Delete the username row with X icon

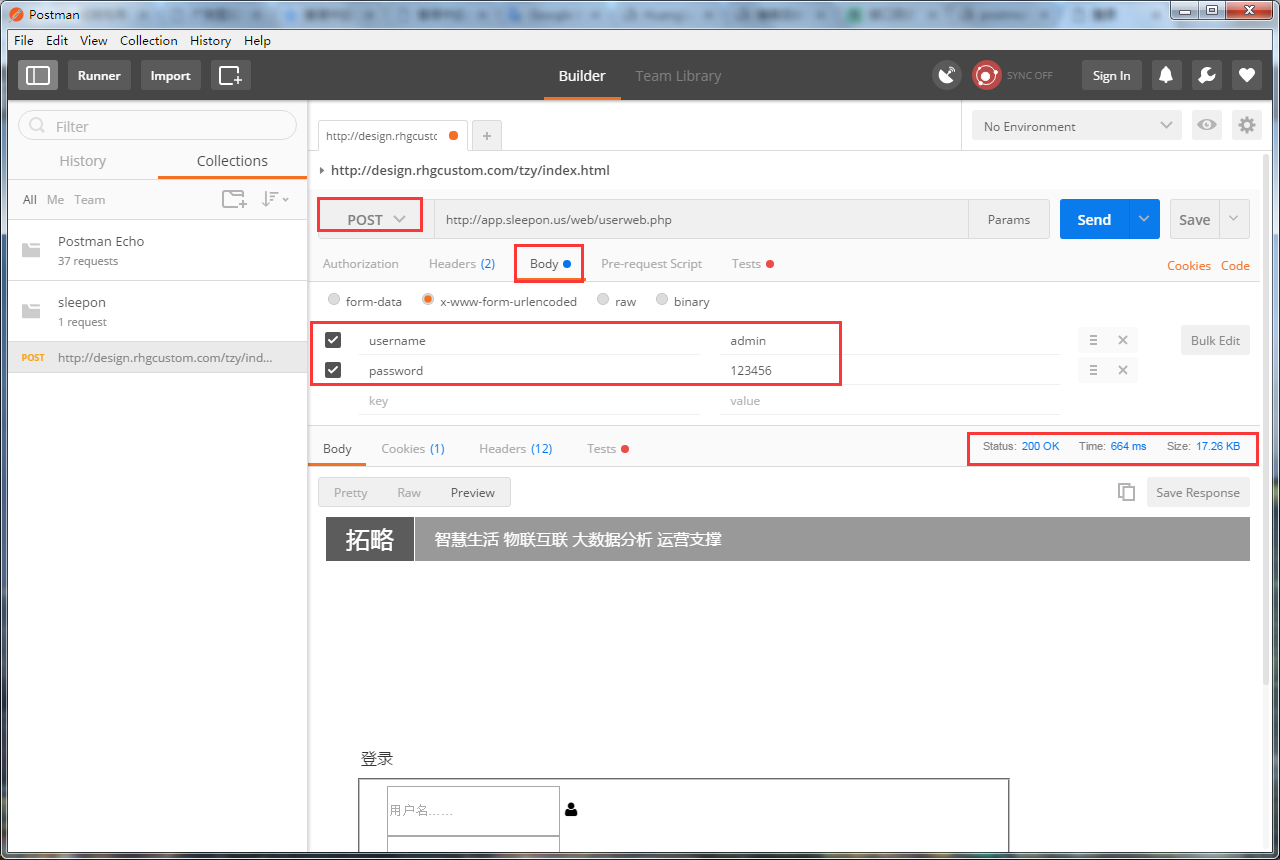coord(1123,340)
